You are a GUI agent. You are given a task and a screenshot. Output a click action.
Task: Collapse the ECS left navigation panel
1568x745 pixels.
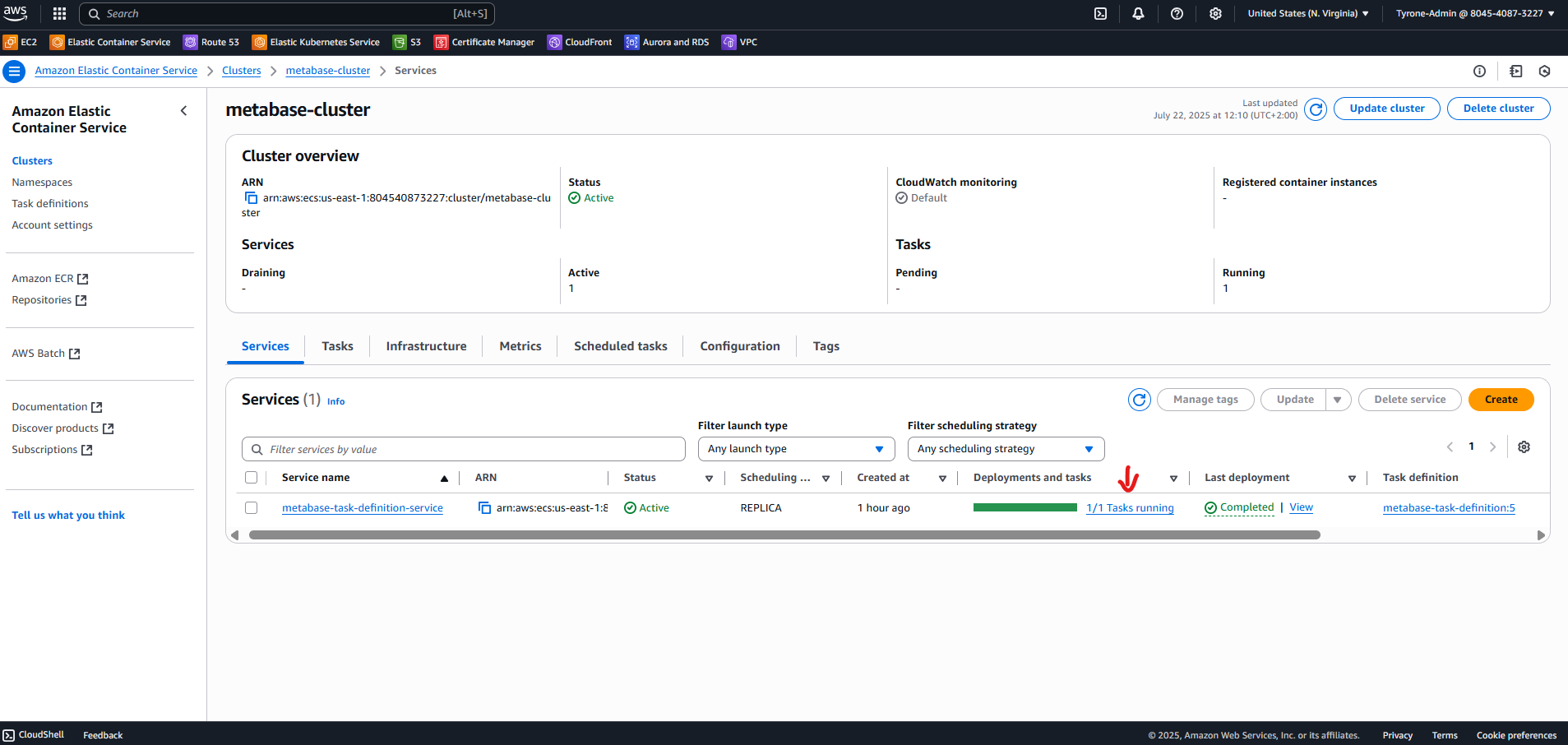[183, 110]
